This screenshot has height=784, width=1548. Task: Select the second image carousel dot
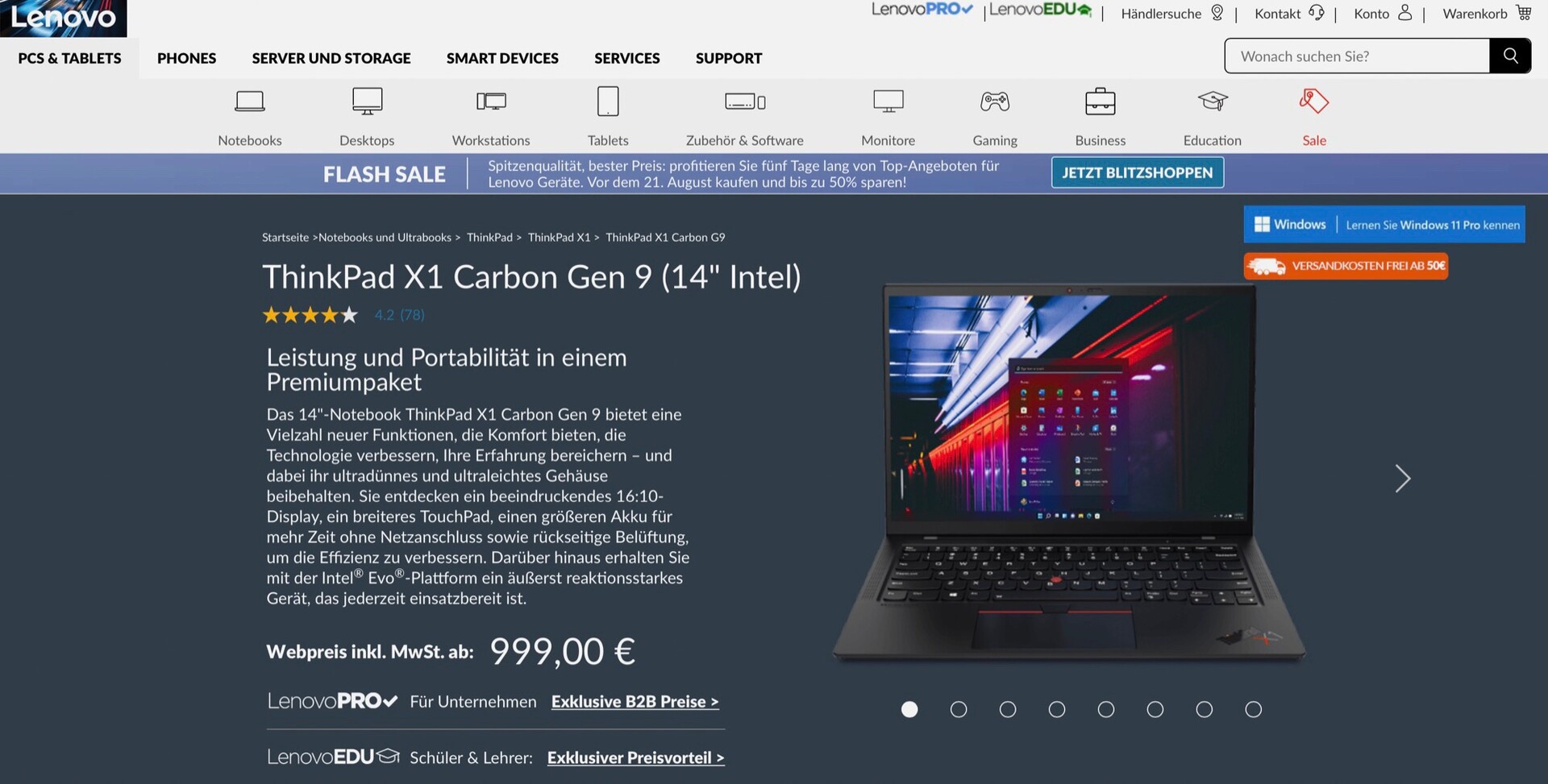(959, 709)
